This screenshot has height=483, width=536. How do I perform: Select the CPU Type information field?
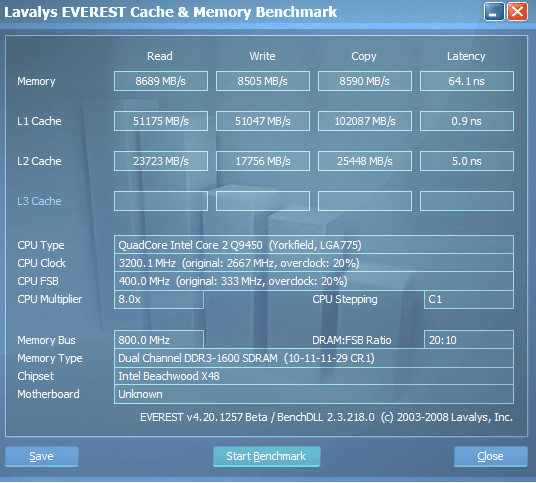[x=313, y=245]
